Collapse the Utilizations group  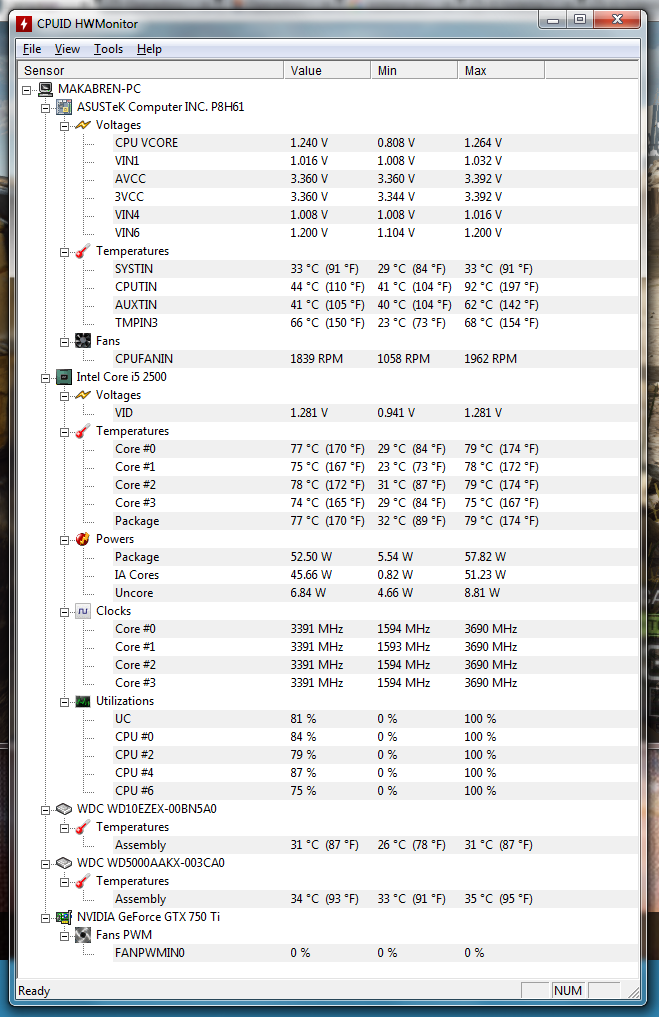[64, 702]
